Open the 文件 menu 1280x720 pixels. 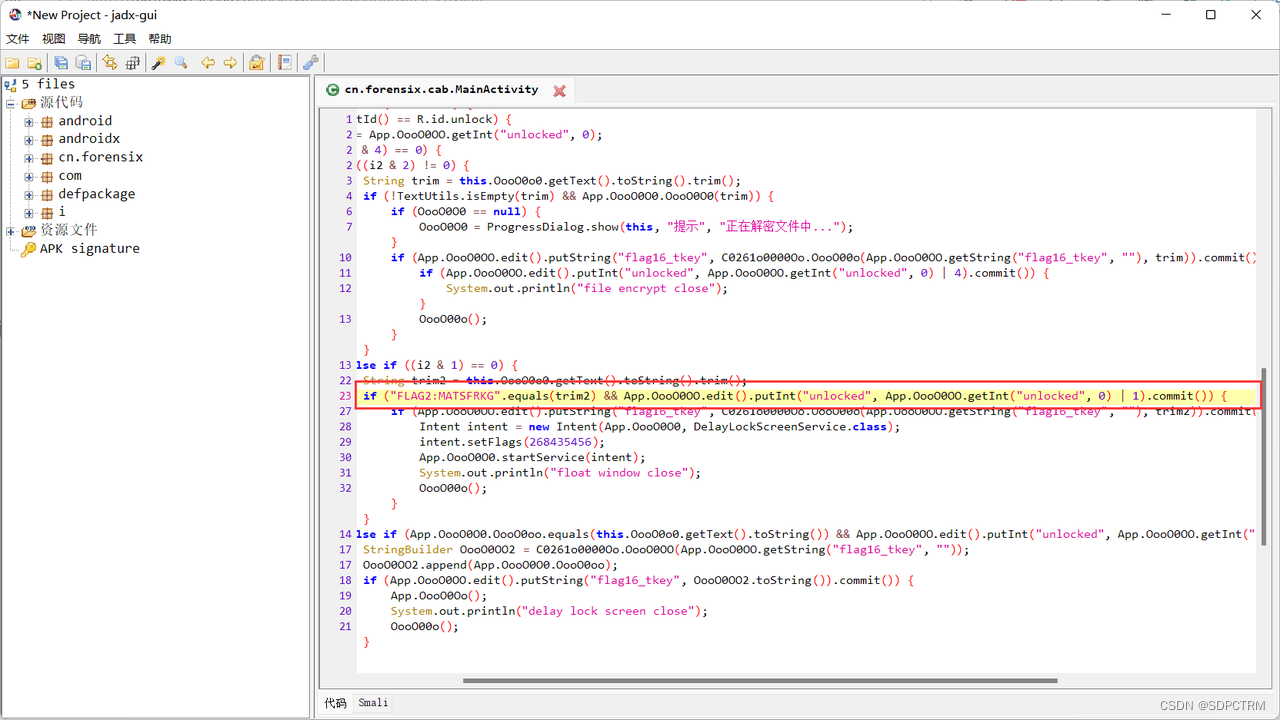[18, 39]
